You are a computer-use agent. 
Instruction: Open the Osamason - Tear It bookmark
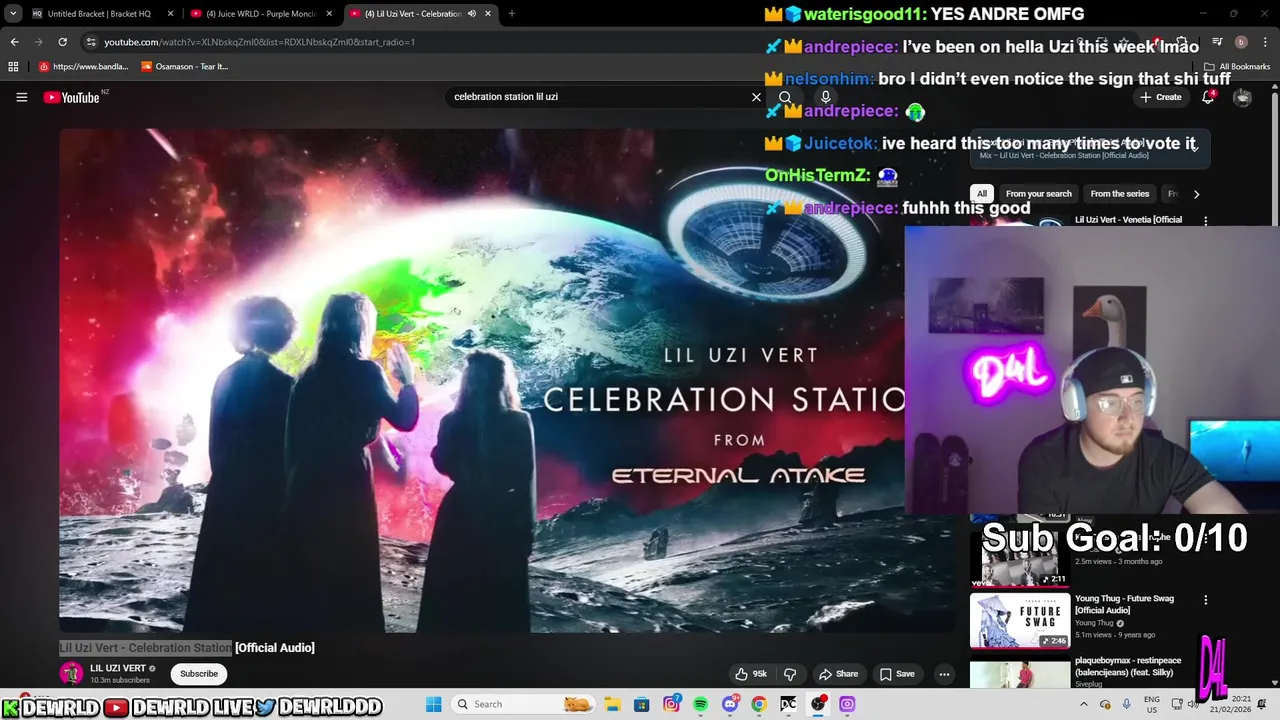tap(185, 66)
